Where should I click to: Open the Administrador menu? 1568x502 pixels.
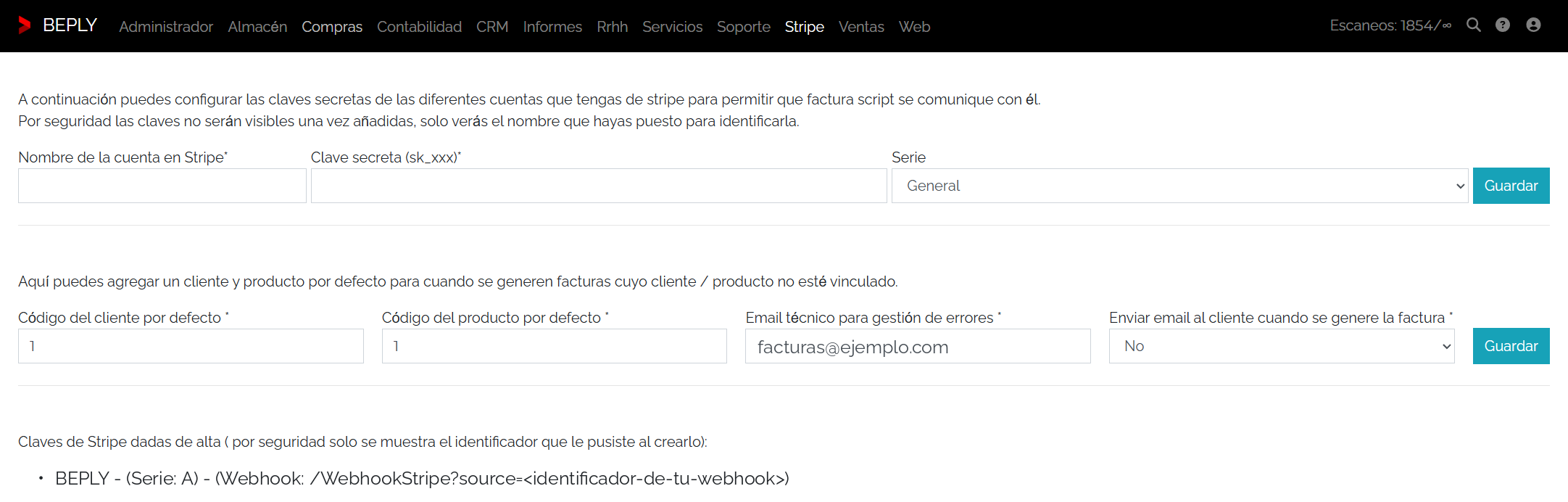[166, 27]
